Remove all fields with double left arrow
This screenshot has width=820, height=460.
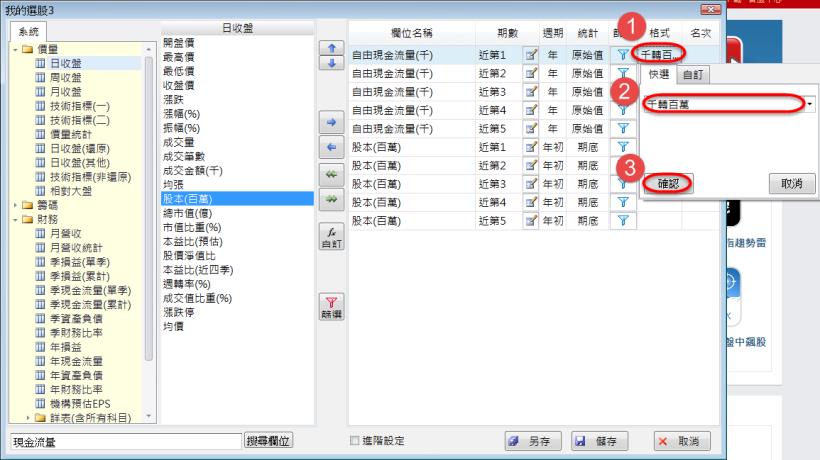tap(332, 174)
